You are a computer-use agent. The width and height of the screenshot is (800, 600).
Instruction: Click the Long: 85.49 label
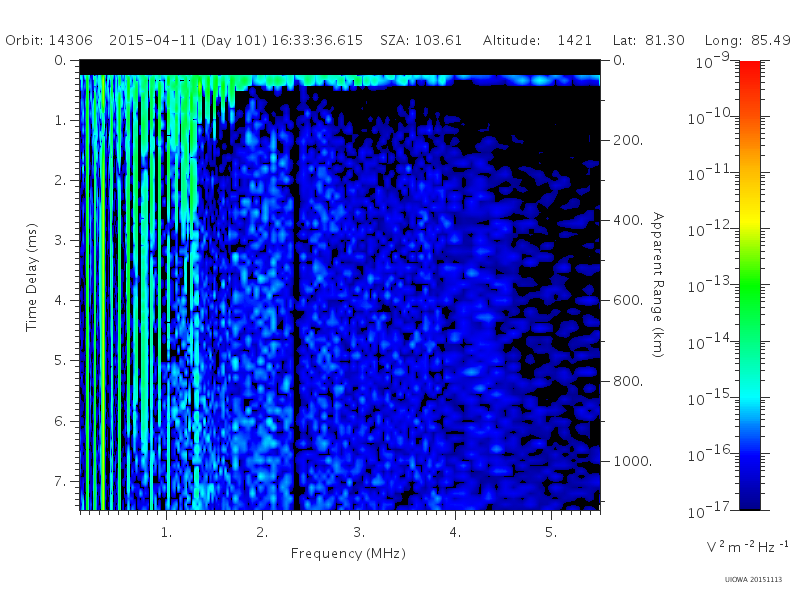click(x=747, y=41)
